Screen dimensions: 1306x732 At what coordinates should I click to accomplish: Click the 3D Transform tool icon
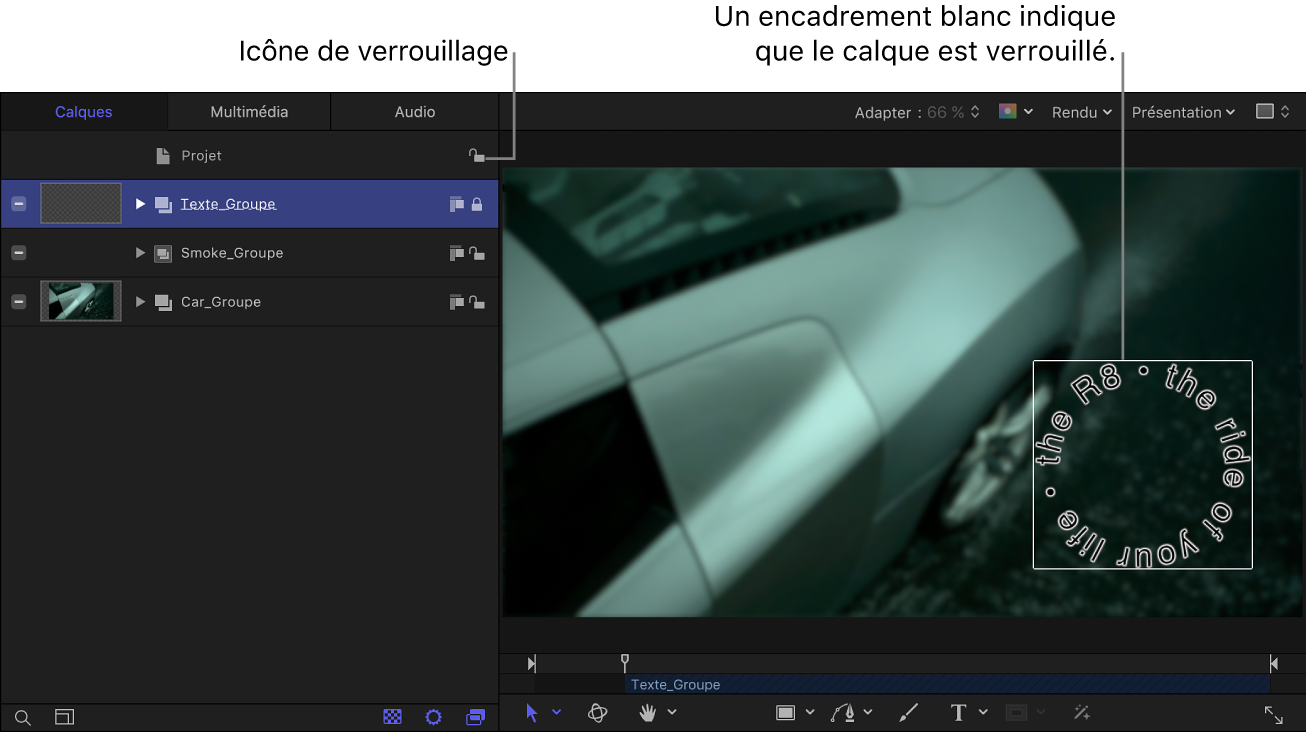tap(597, 713)
